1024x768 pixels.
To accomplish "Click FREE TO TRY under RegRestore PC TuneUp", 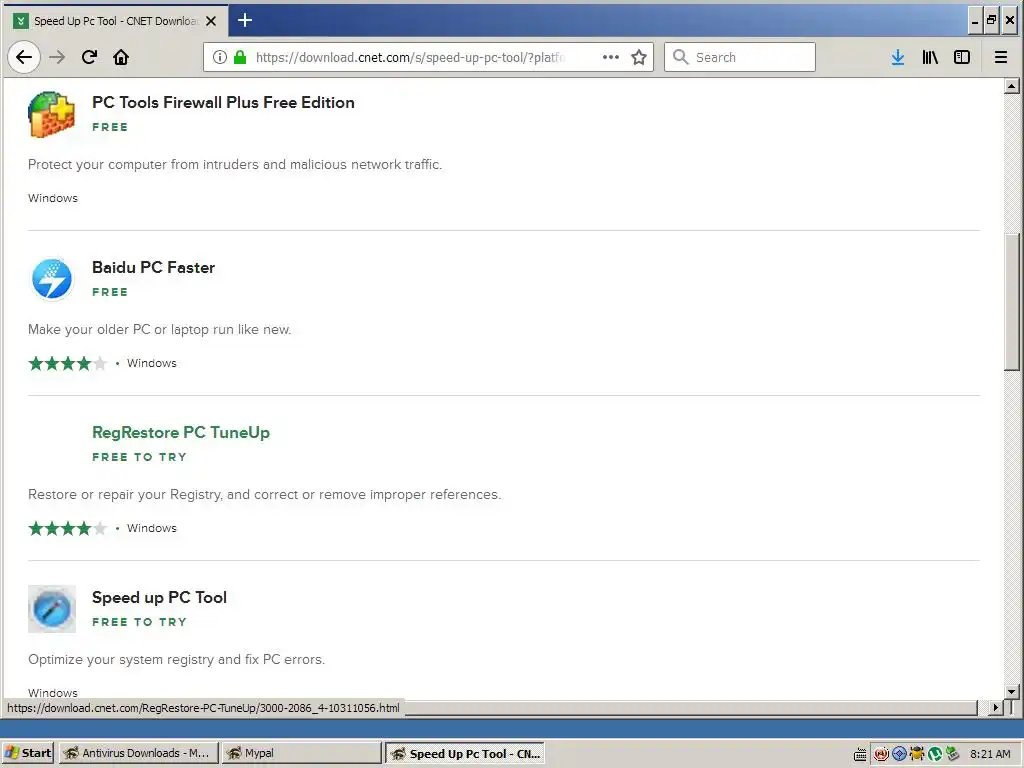I will click(140, 457).
